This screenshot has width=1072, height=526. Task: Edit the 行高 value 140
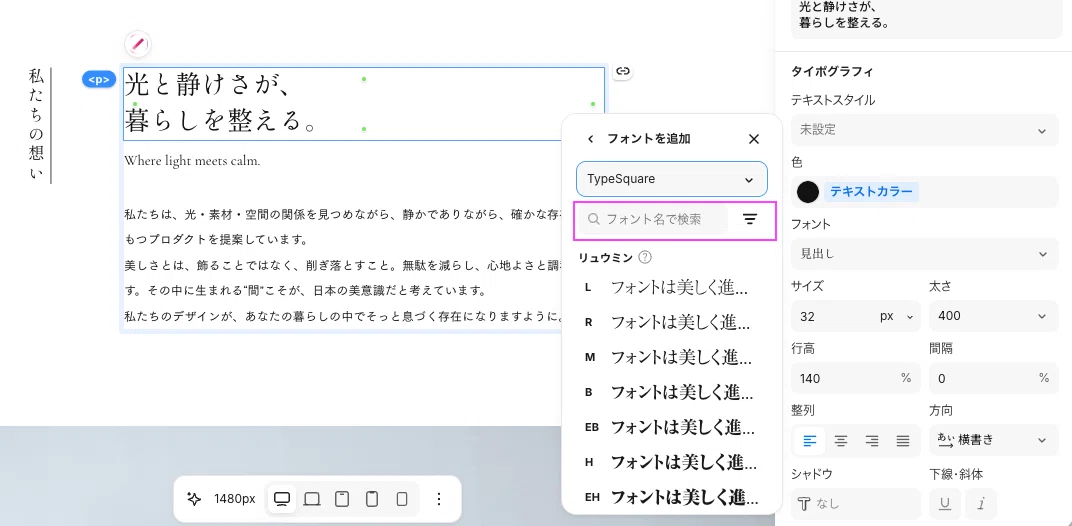point(855,378)
